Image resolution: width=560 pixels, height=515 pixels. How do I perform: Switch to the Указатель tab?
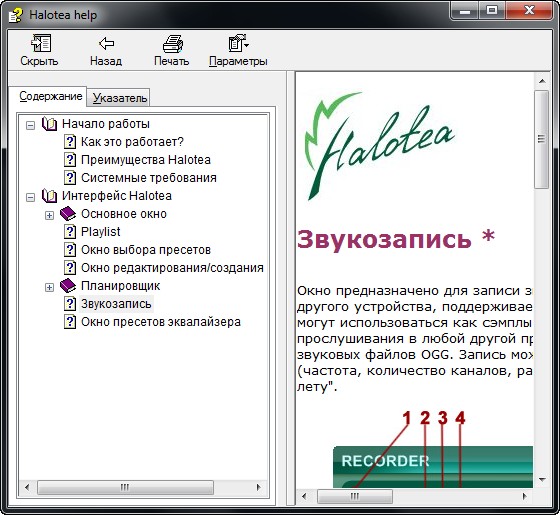[x=119, y=98]
